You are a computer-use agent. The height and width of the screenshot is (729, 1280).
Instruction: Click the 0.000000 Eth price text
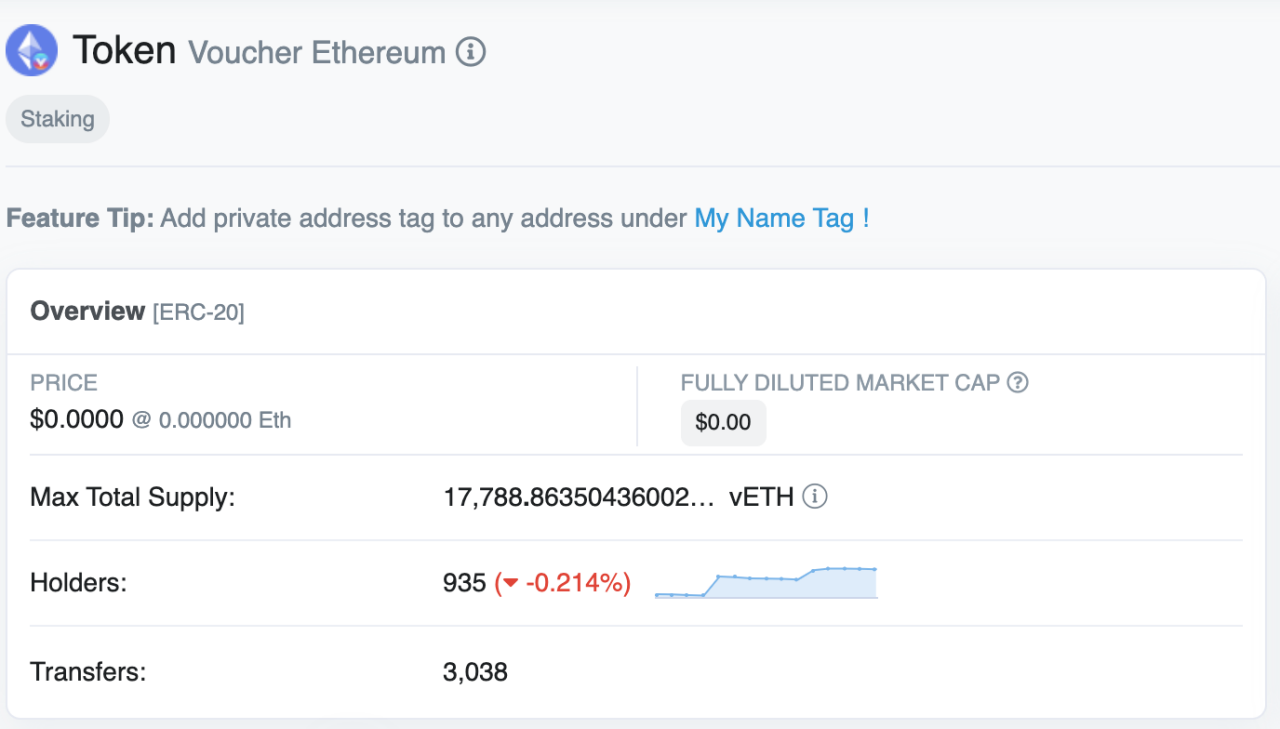[224, 421]
